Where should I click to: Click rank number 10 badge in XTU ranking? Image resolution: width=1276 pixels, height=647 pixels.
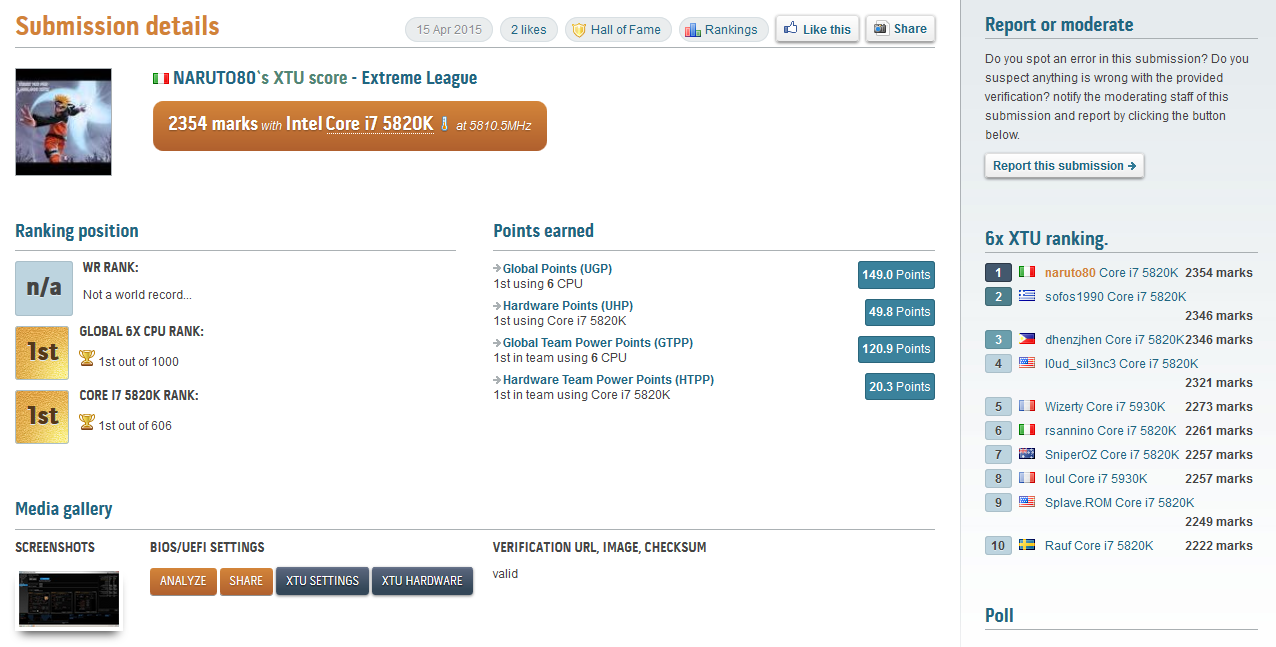tap(998, 546)
